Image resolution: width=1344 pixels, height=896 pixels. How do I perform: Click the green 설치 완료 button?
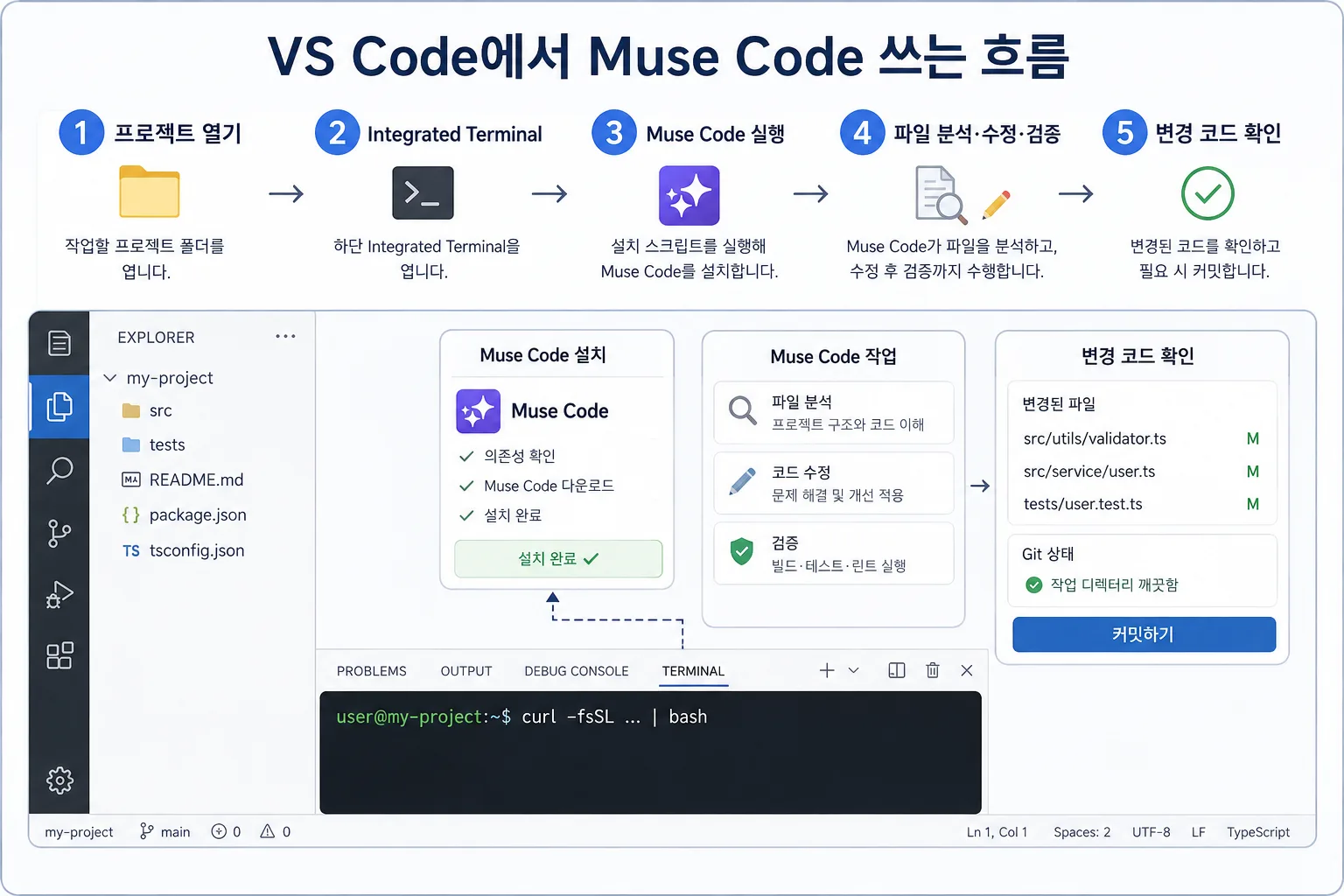coord(558,558)
